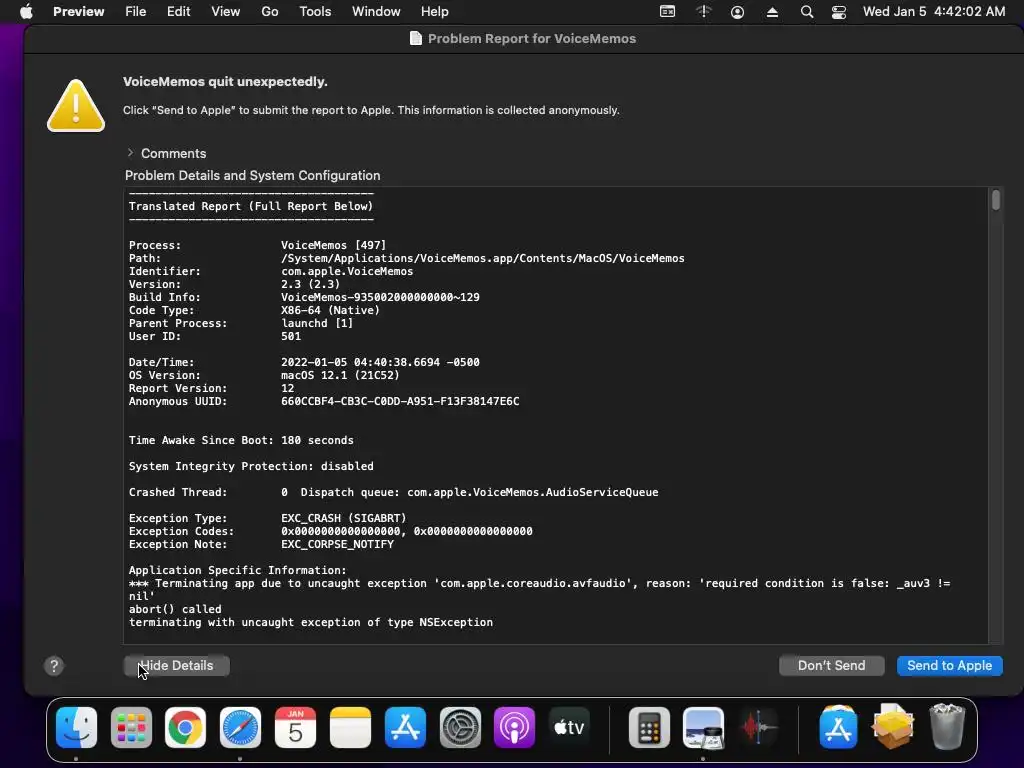Screen dimensions: 1024x768
Task: Open the yellow package box icon
Action: (x=893, y=727)
